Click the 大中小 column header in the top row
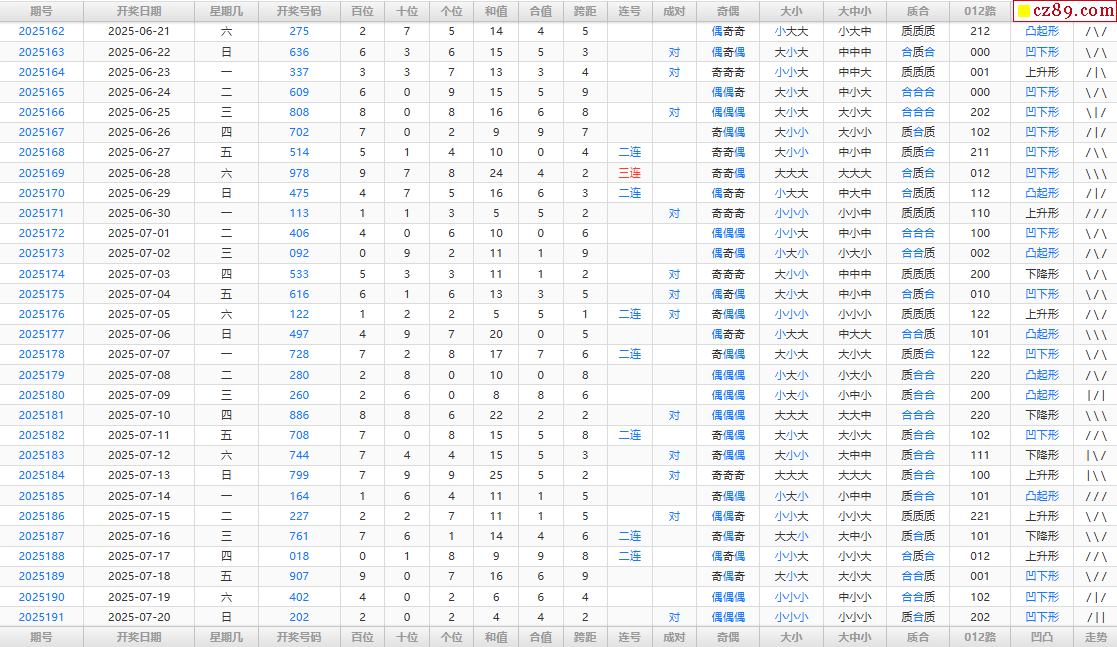 (854, 11)
